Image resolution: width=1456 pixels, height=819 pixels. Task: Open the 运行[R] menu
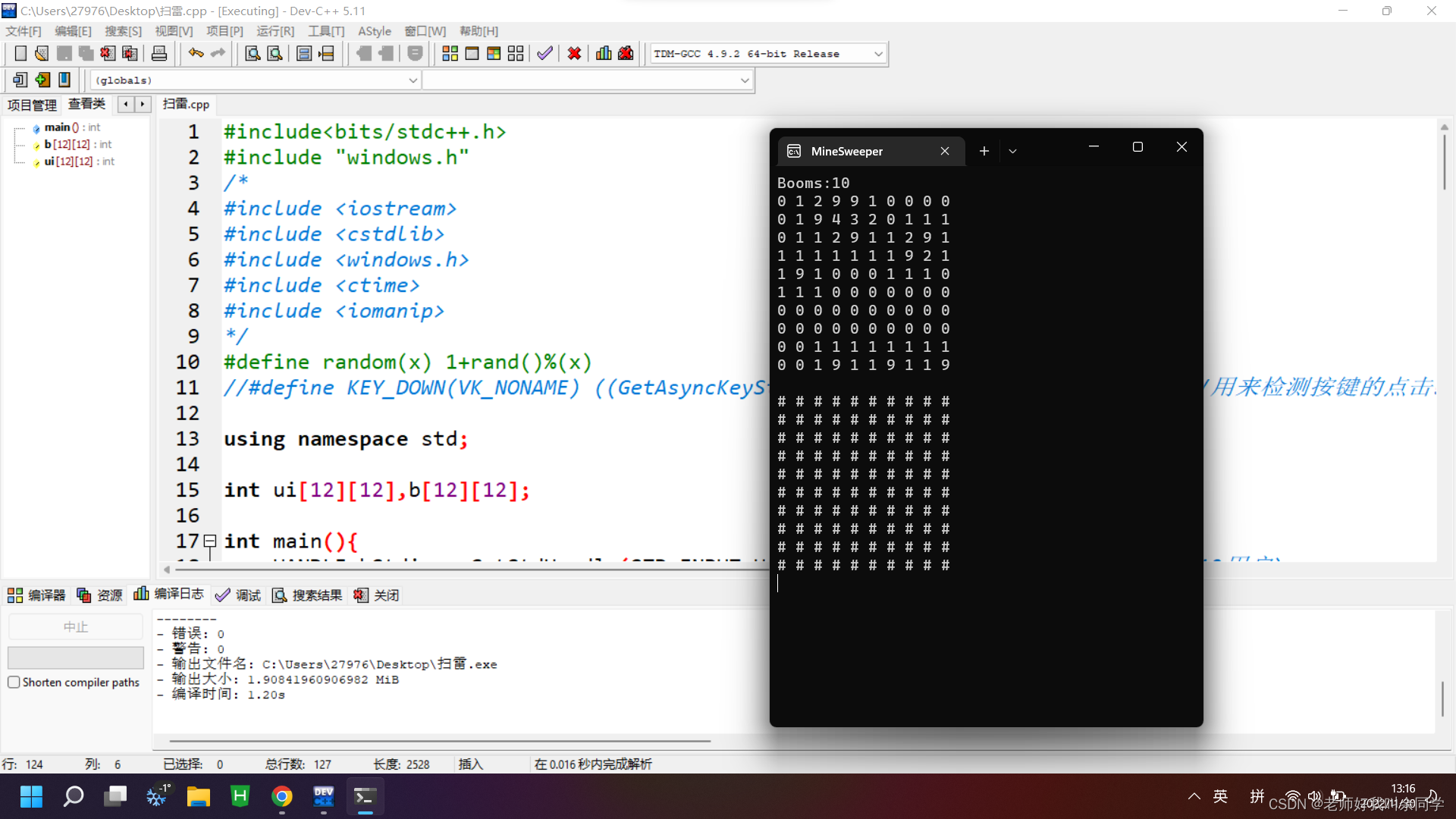tap(275, 31)
